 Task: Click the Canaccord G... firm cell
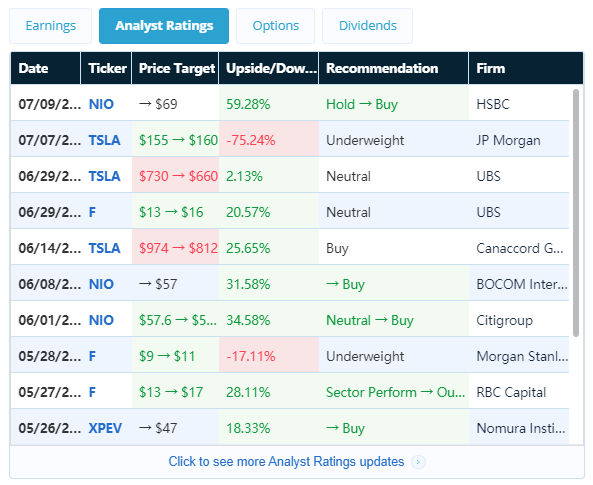coord(520,248)
